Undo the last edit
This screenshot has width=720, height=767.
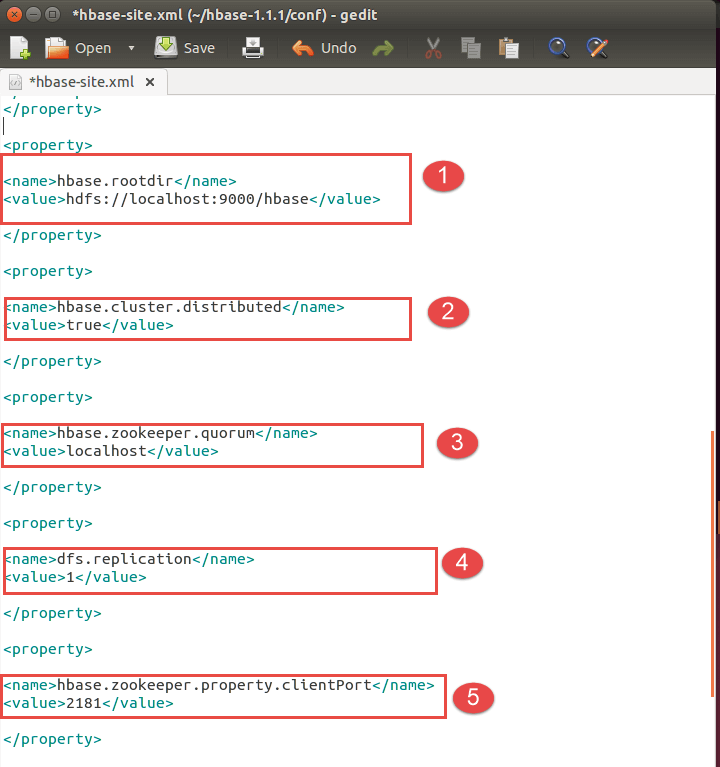[x=324, y=47]
